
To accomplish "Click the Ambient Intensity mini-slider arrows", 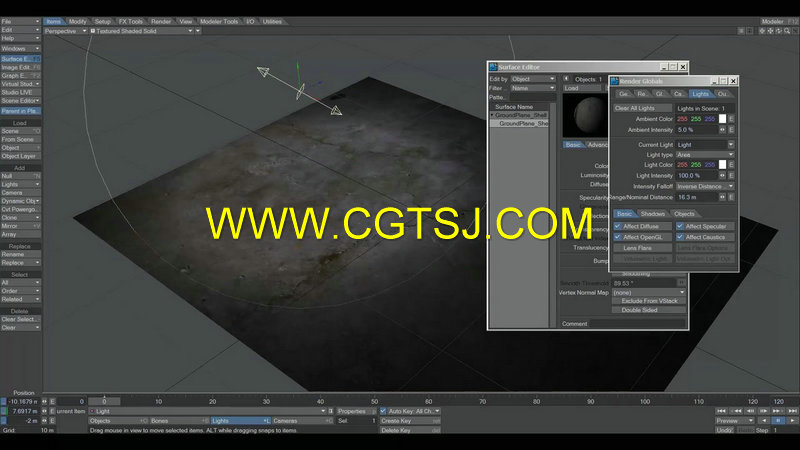I will [722, 130].
